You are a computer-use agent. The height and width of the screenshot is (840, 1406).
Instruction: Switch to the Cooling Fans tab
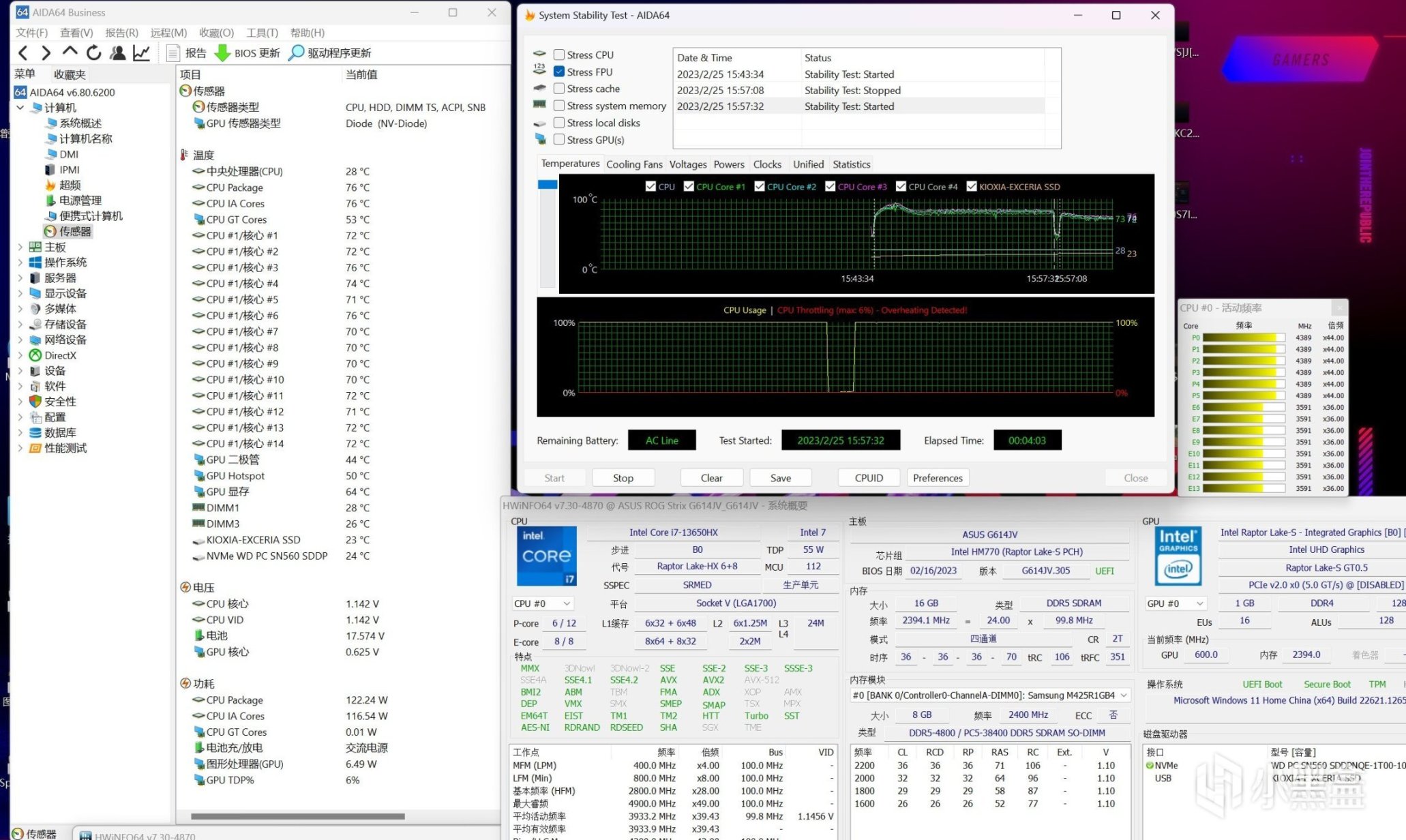click(x=634, y=164)
